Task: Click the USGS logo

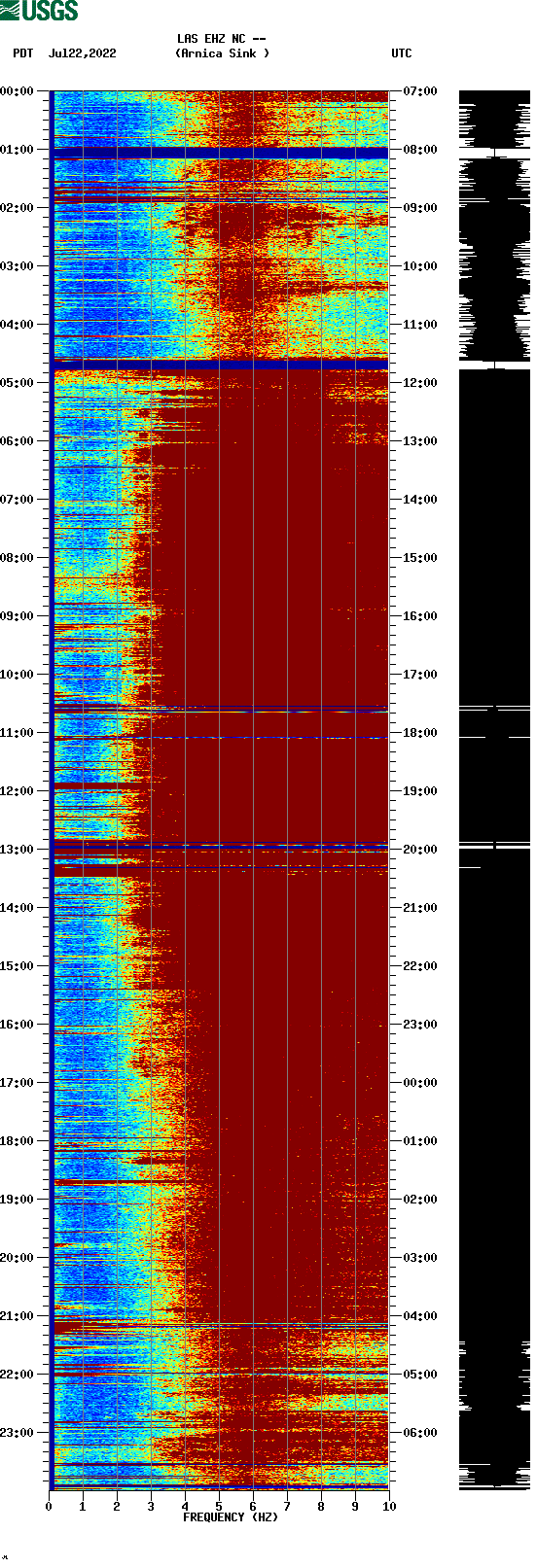Action: 39,11
